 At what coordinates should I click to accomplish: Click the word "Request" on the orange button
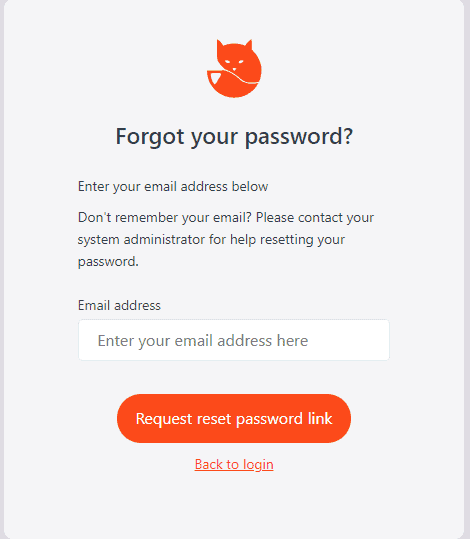(x=164, y=419)
